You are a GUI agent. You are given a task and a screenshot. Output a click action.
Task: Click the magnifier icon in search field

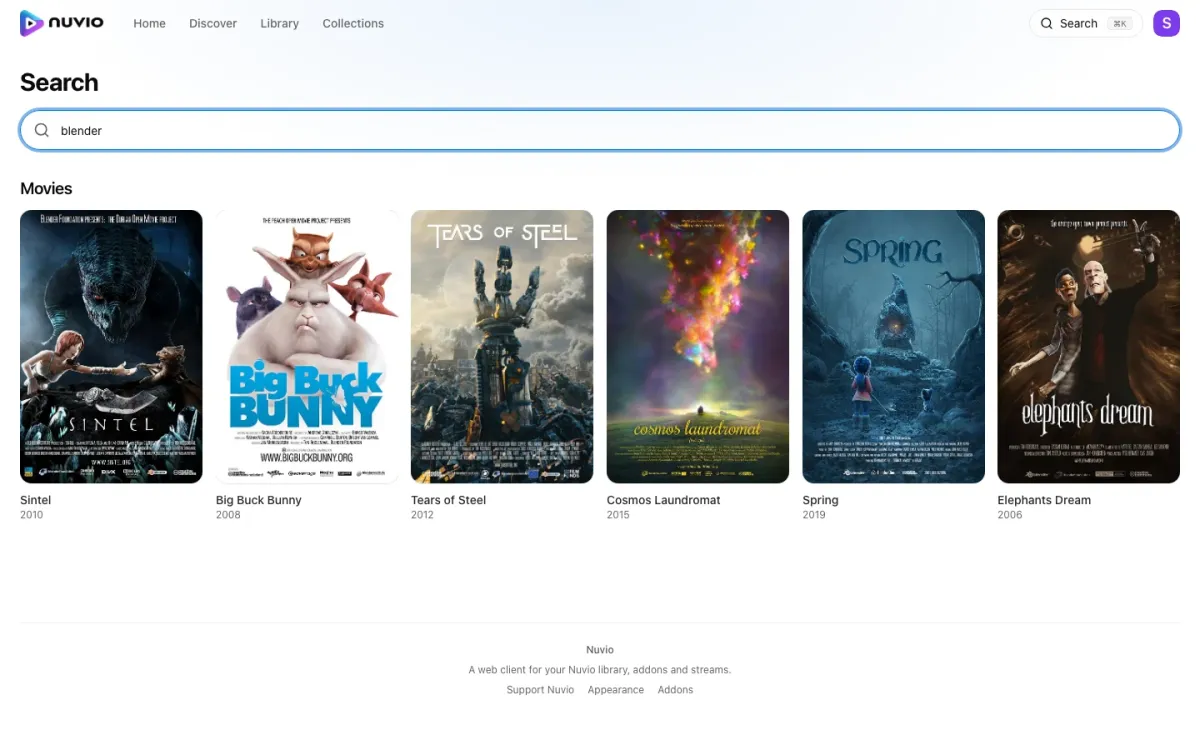click(x=42, y=130)
